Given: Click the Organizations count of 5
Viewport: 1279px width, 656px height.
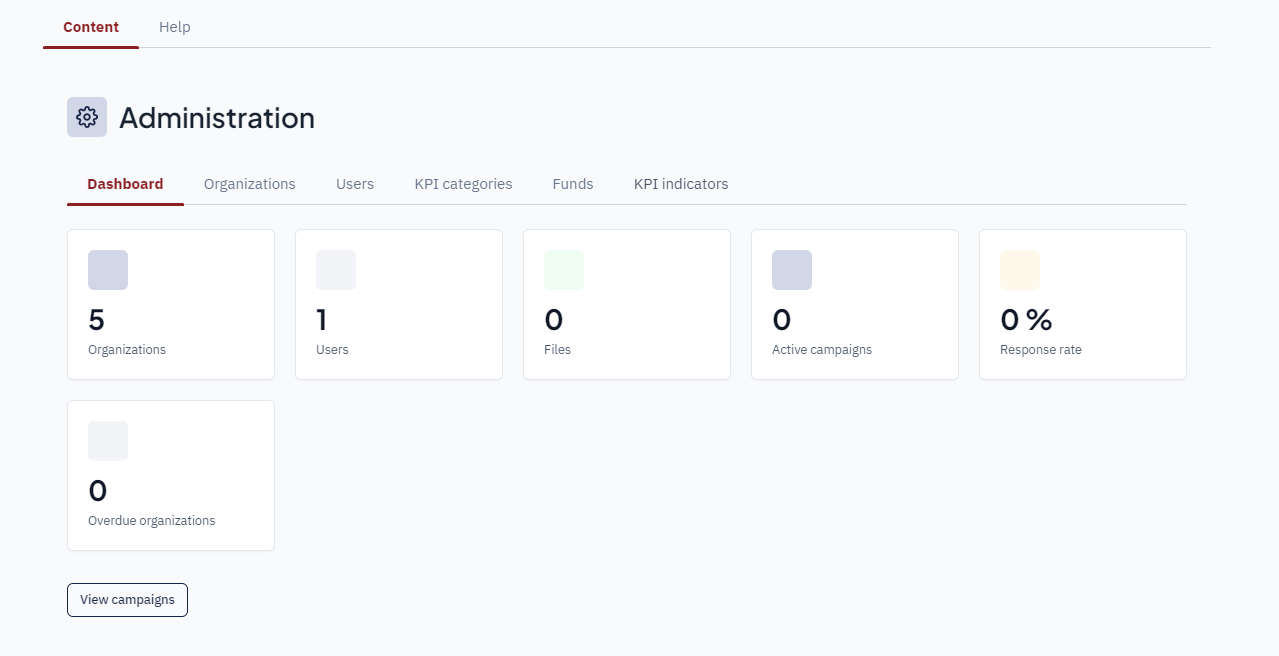Looking at the screenshot, I should 96,320.
